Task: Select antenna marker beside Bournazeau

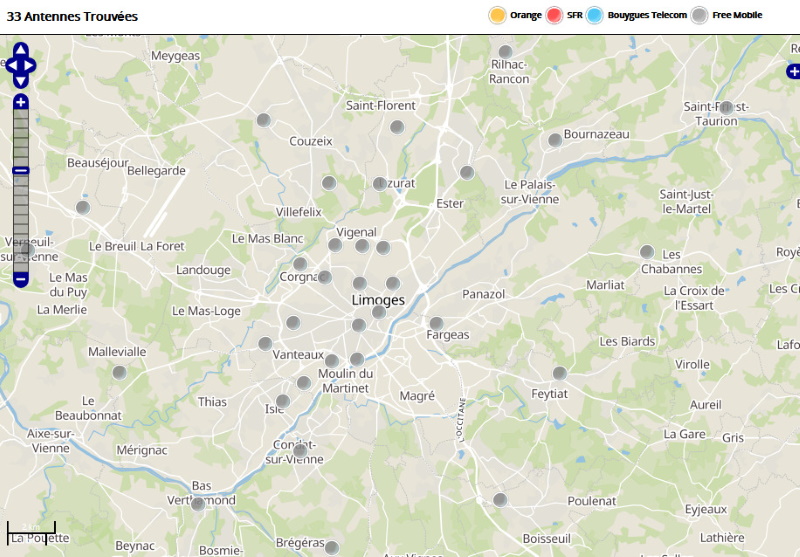Action: (x=555, y=140)
